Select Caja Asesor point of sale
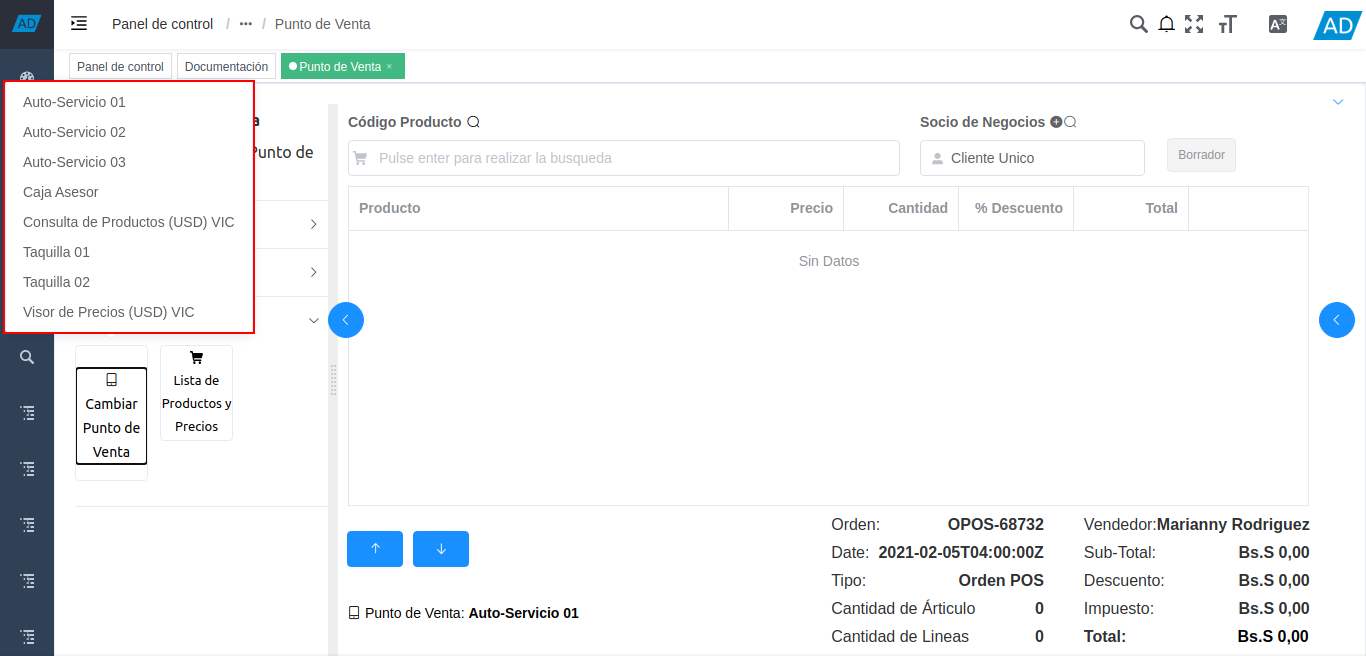This screenshot has width=1366, height=656. point(61,192)
